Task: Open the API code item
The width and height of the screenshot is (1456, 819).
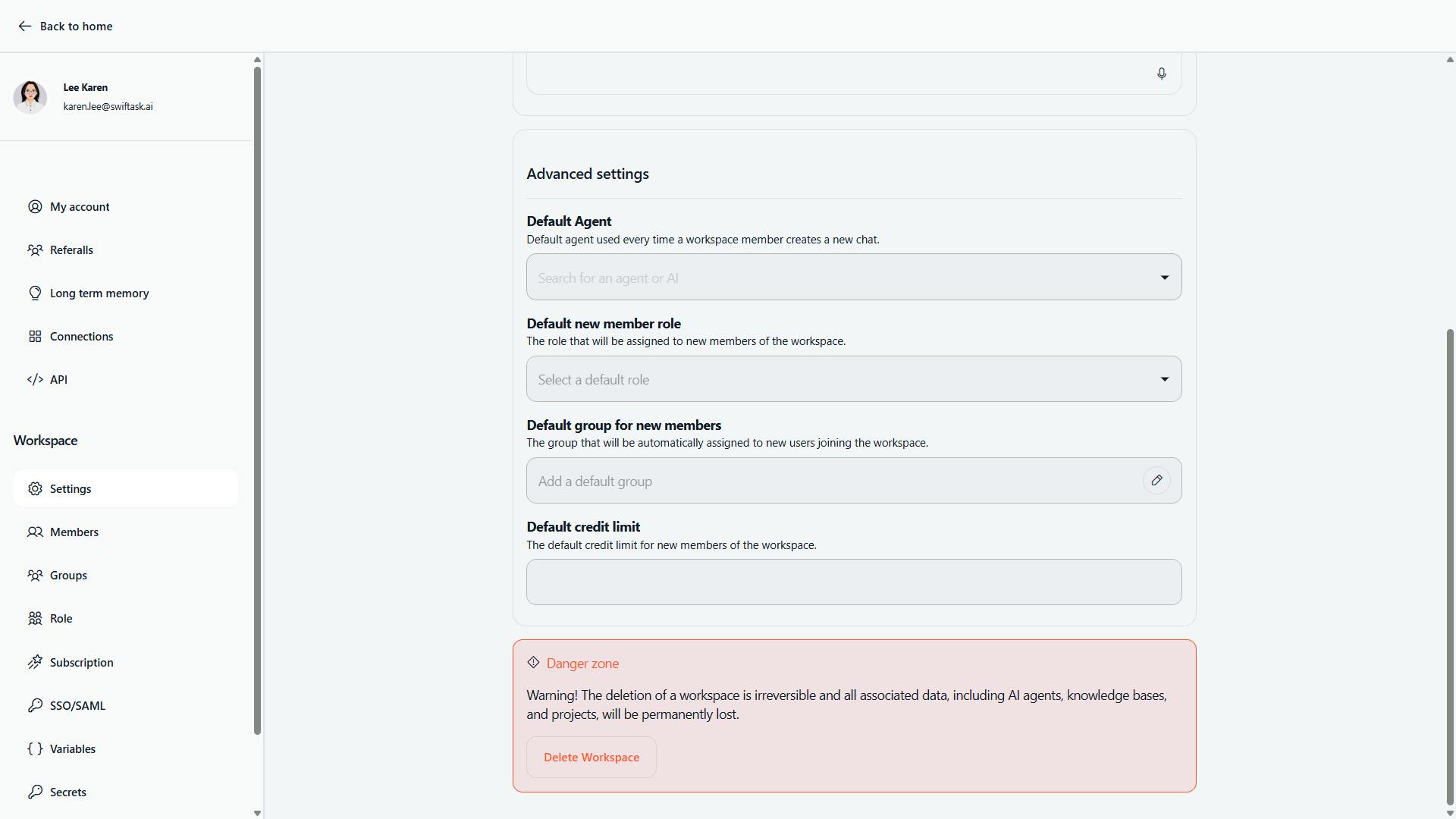Action: [x=58, y=380]
